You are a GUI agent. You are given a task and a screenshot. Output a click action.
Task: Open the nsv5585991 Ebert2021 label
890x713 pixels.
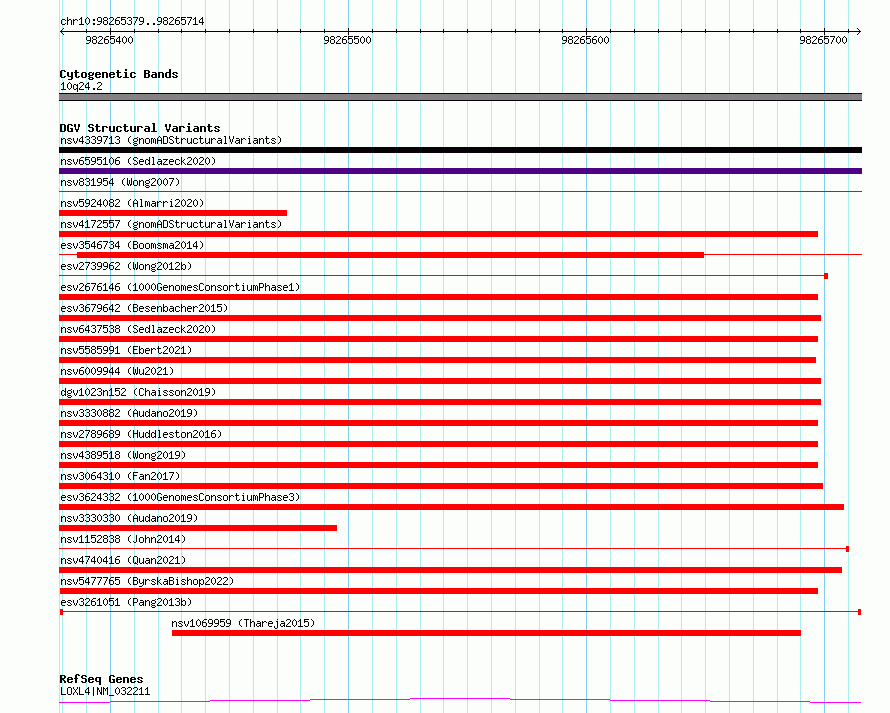[126, 350]
